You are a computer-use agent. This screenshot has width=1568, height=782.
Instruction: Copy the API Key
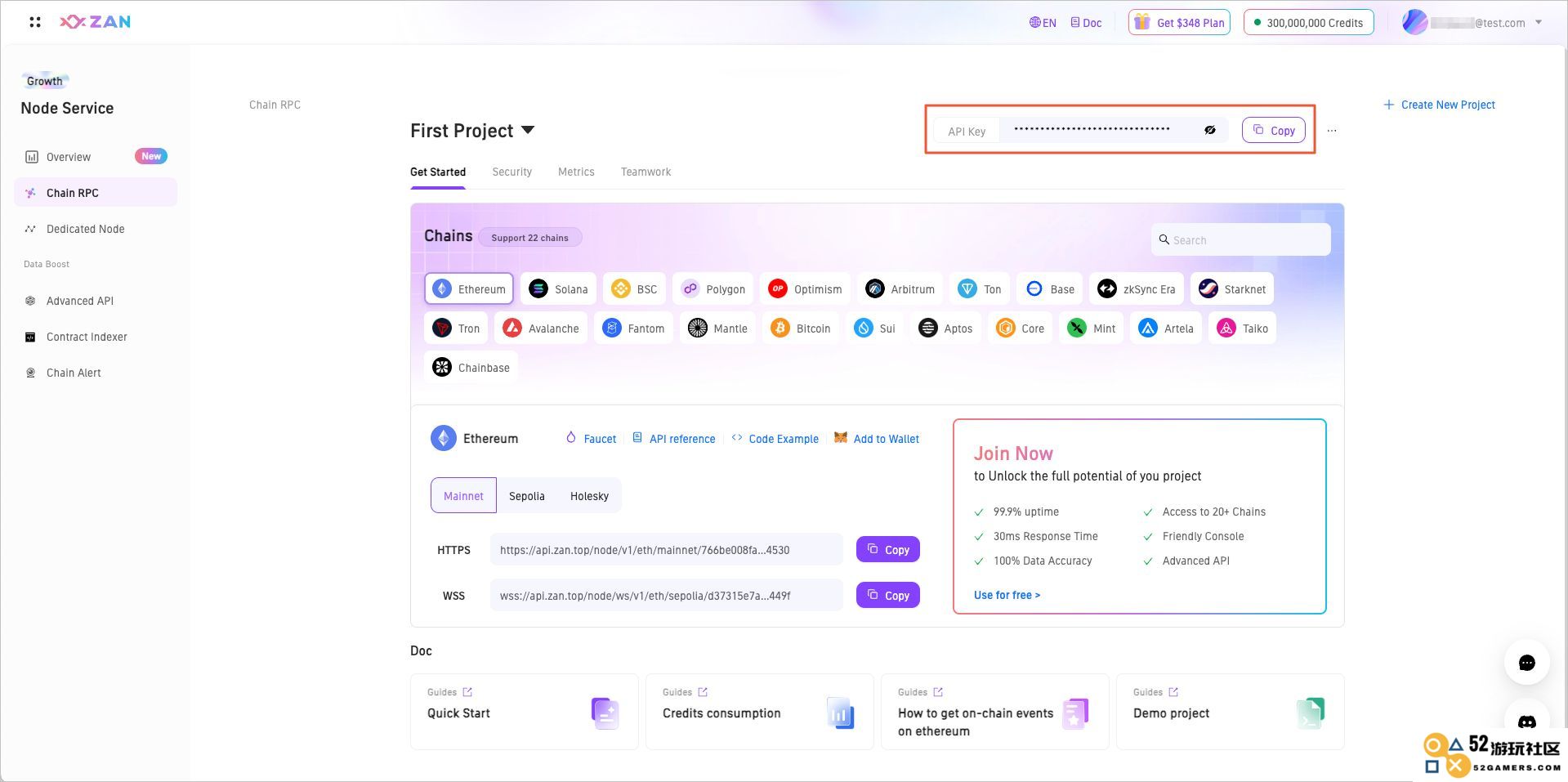coord(1274,130)
